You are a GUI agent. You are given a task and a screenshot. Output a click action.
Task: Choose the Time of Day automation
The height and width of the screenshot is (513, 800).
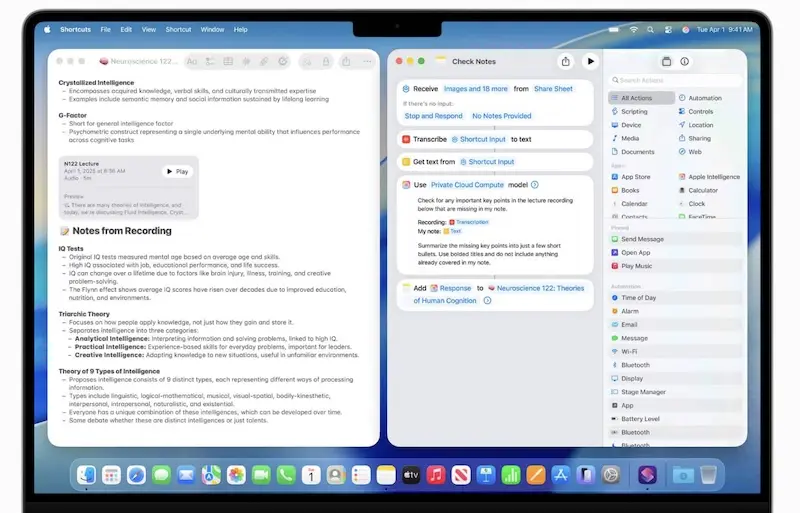tap(676, 298)
